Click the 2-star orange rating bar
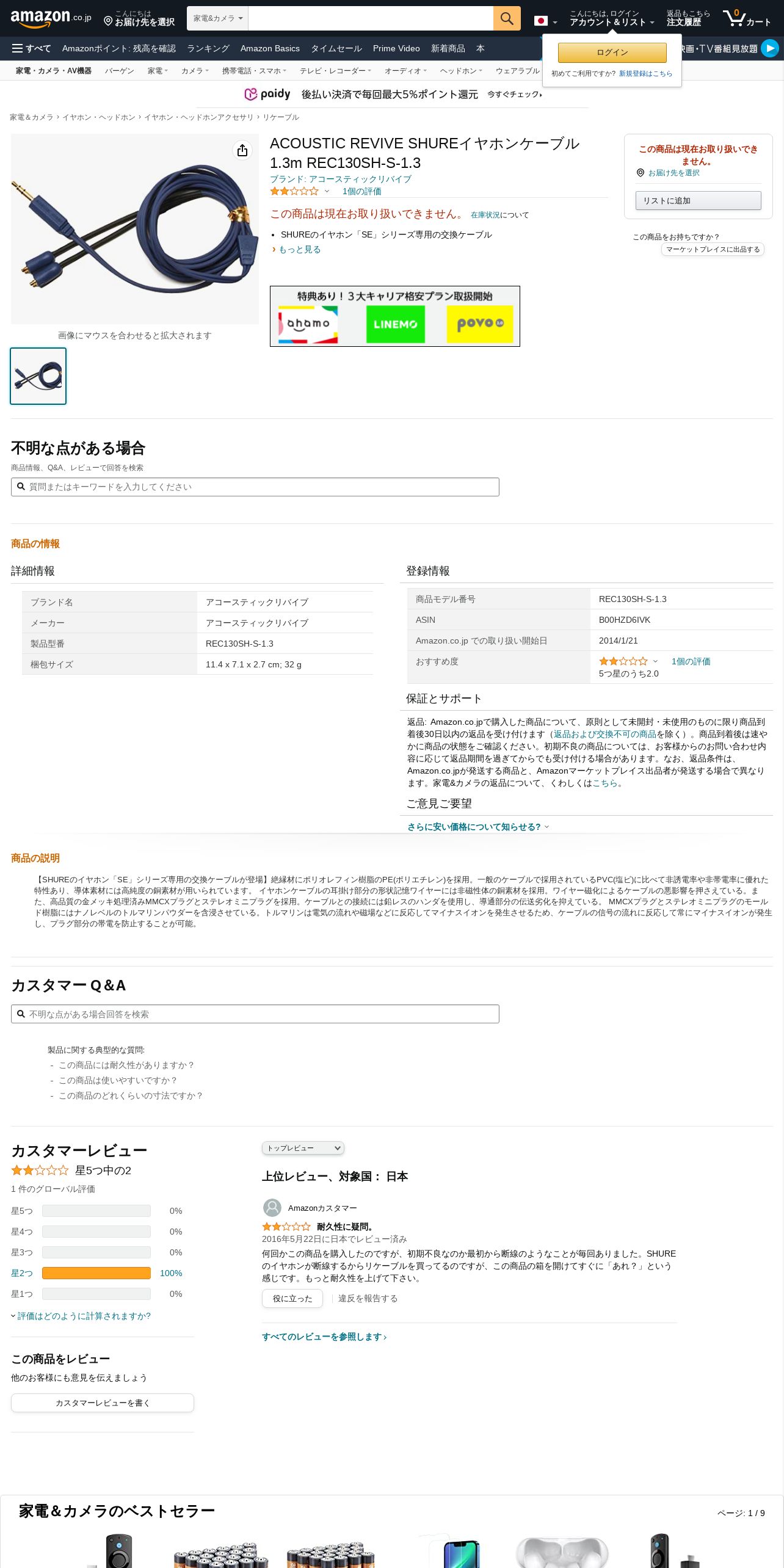Screen dimensions: 784x1568 tap(96, 1273)
